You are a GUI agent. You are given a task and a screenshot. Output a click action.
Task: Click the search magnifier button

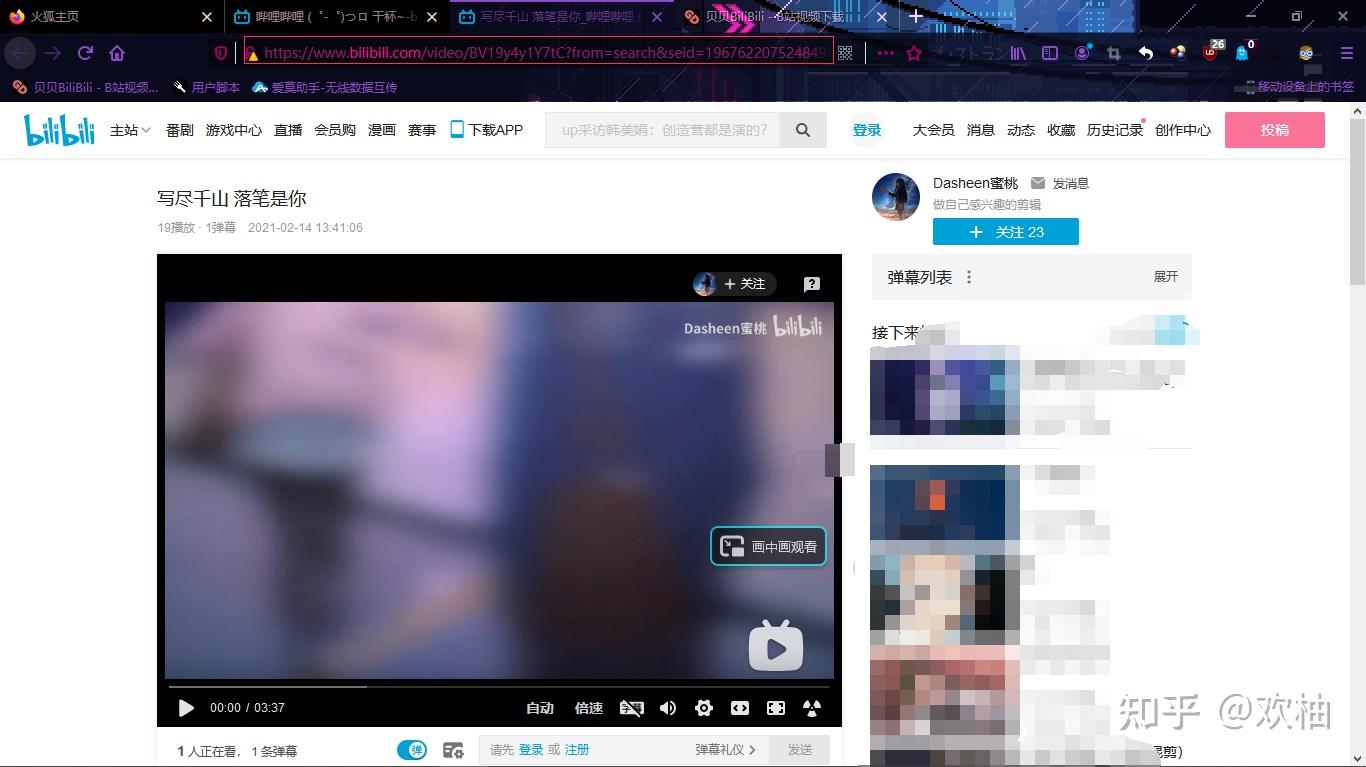pyautogui.click(x=803, y=130)
